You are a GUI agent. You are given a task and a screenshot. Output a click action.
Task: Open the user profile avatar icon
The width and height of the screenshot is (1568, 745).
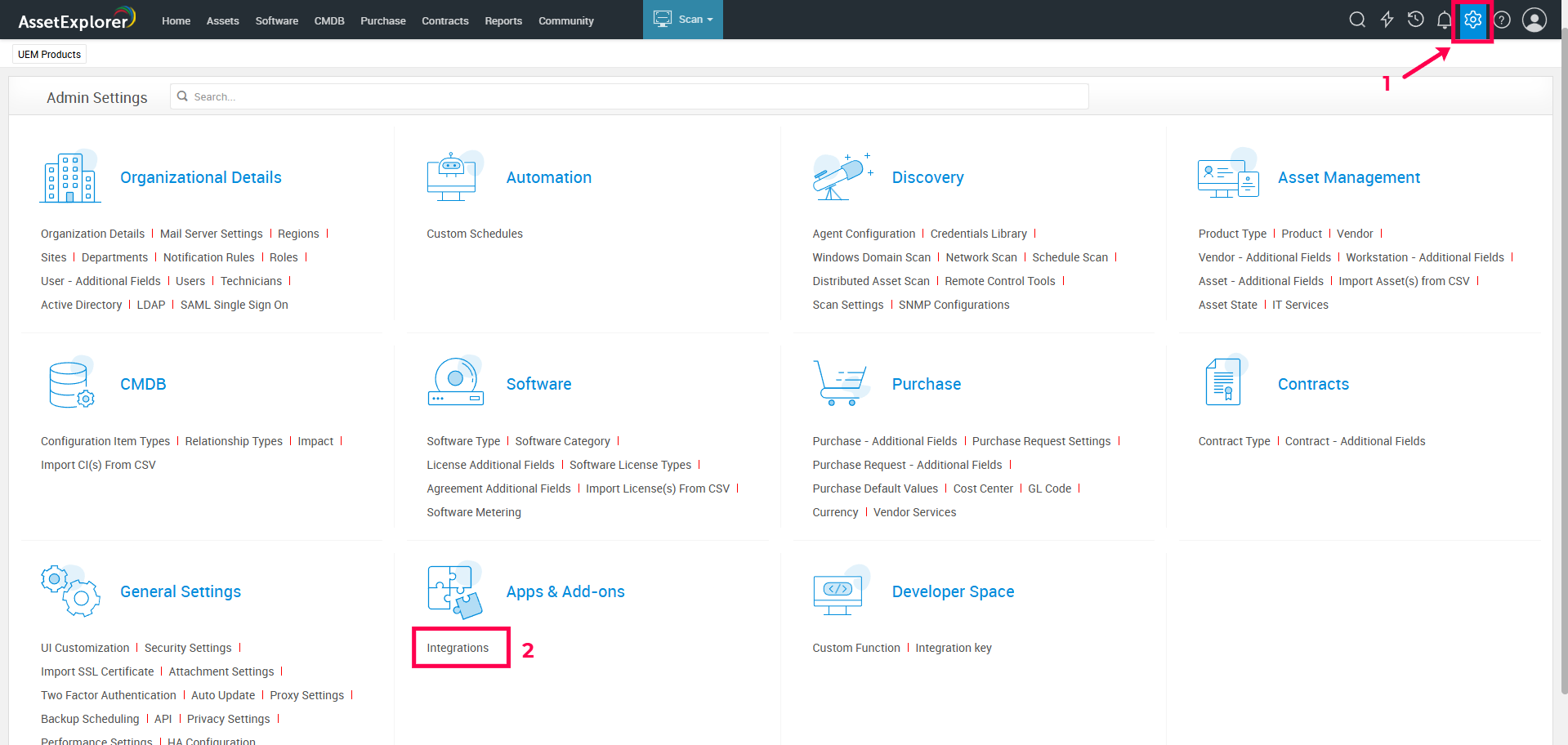(1534, 20)
